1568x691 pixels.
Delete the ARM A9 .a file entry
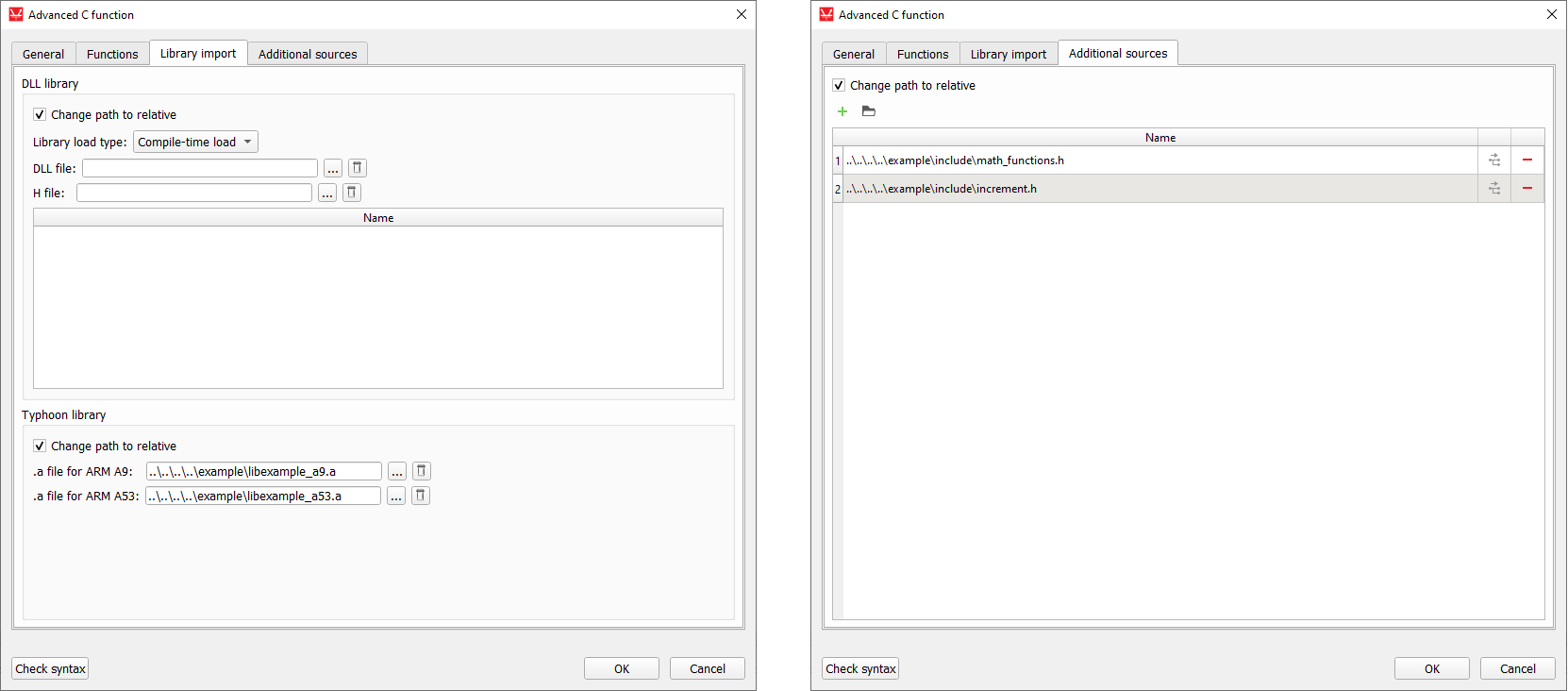[x=422, y=471]
